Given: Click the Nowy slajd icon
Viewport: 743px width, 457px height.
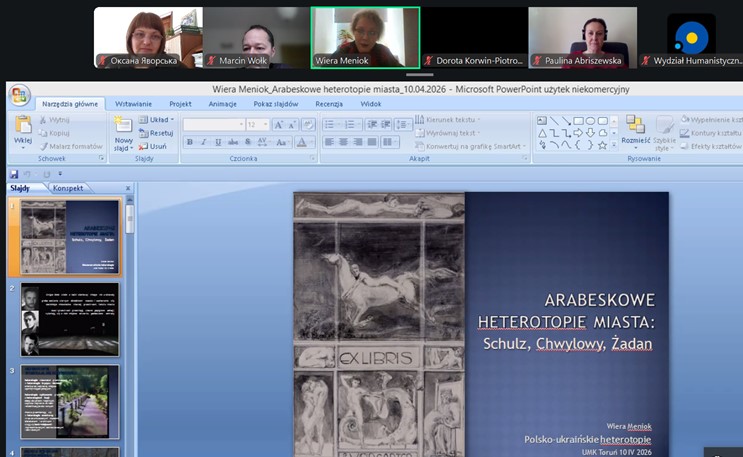Looking at the screenshot, I should tap(124, 126).
